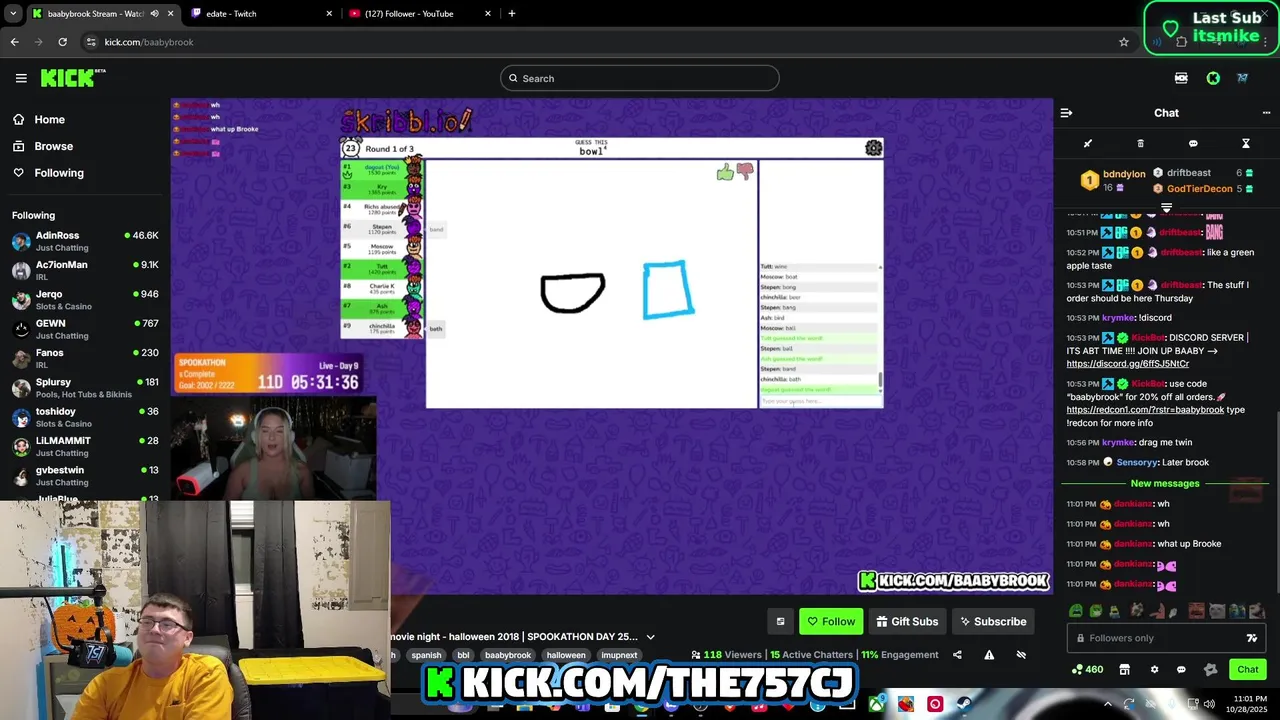Click the green thumbs-up in skribbl game
The width and height of the screenshot is (1280, 720).
click(725, 173)
